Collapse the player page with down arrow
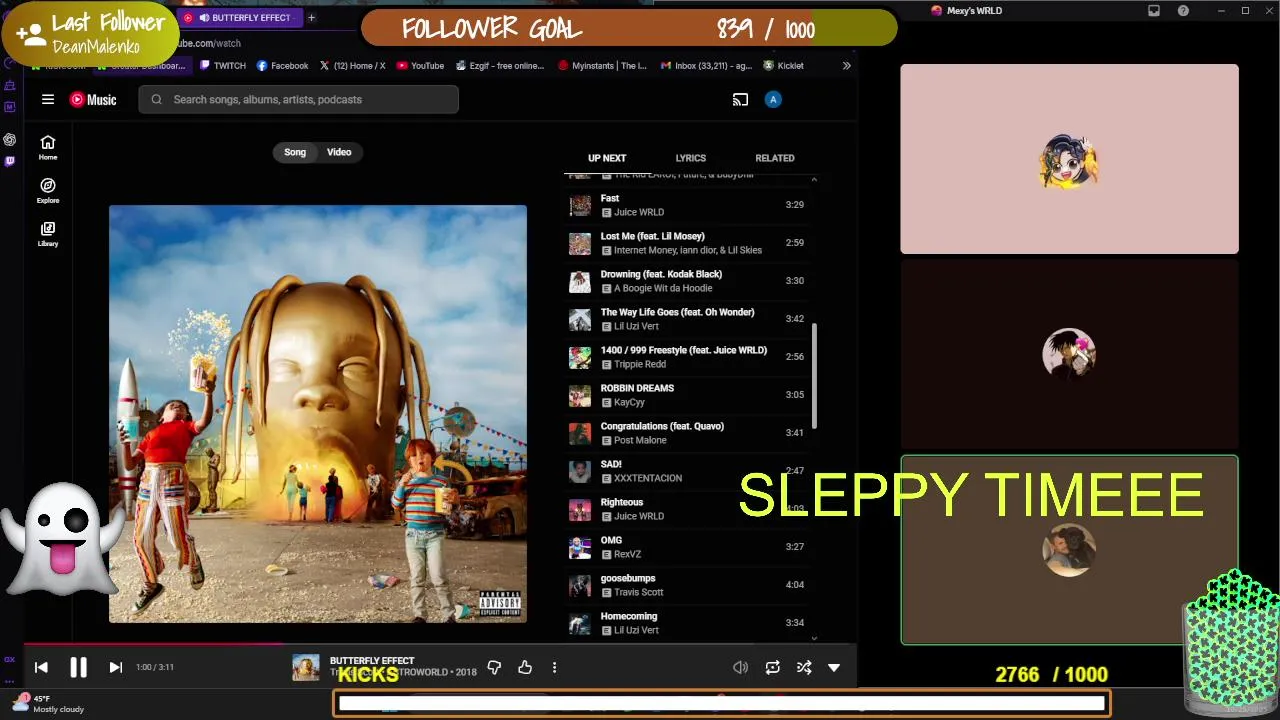The height and width of the screenshot is (720, 1280). pyautogui.click(x=834, y=667)
